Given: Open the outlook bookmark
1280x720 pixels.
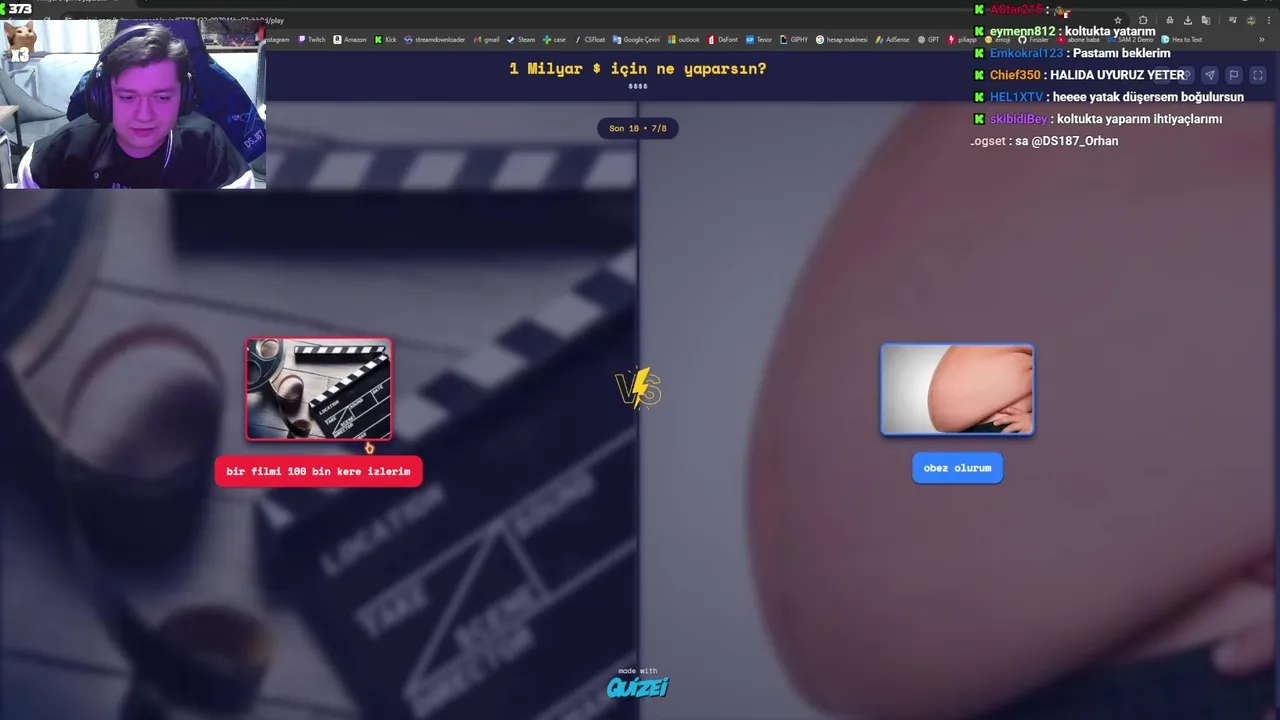Looking at the screenshot, I should [x=683, y=40].
